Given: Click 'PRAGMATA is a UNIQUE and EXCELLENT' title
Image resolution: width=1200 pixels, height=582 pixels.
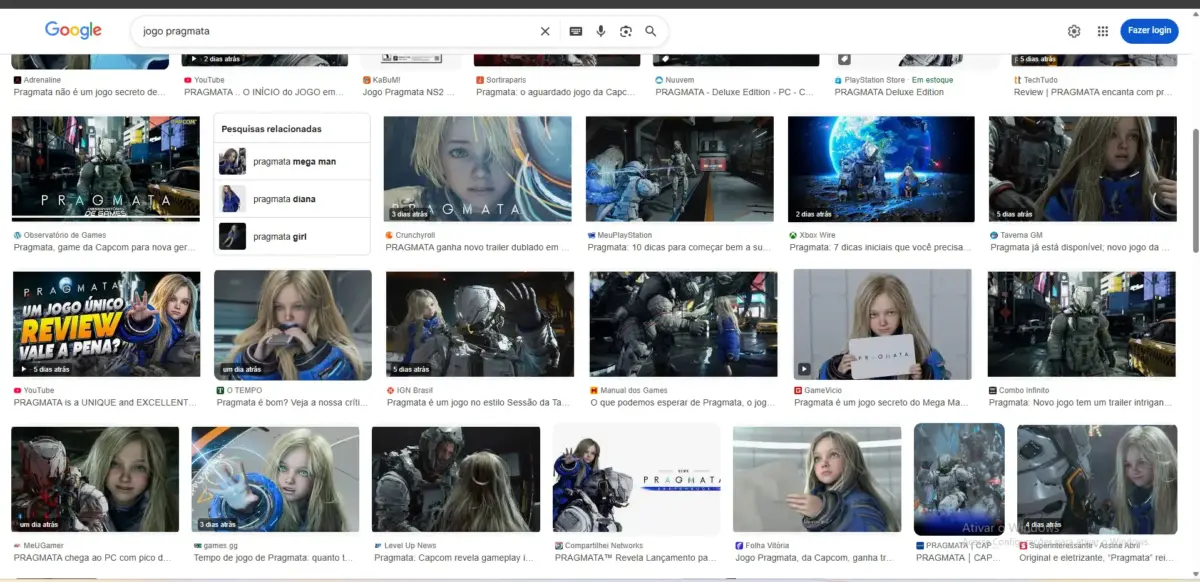Looking at the screenshot, I should 105,403.
